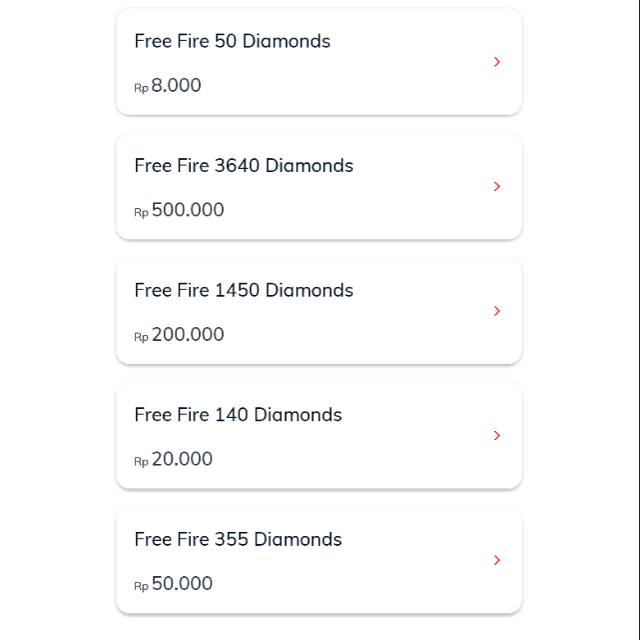Select the 500.000 price amount

pos(188,210)
